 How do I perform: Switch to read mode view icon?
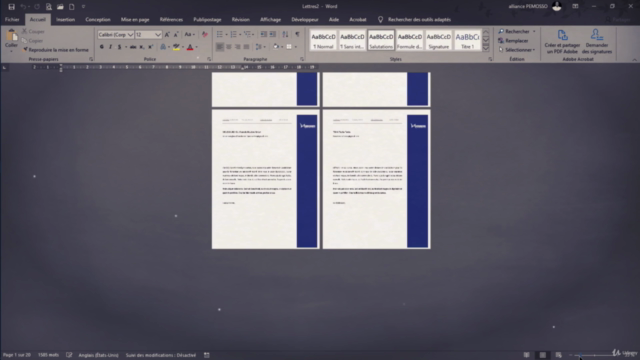click(527, 355)
